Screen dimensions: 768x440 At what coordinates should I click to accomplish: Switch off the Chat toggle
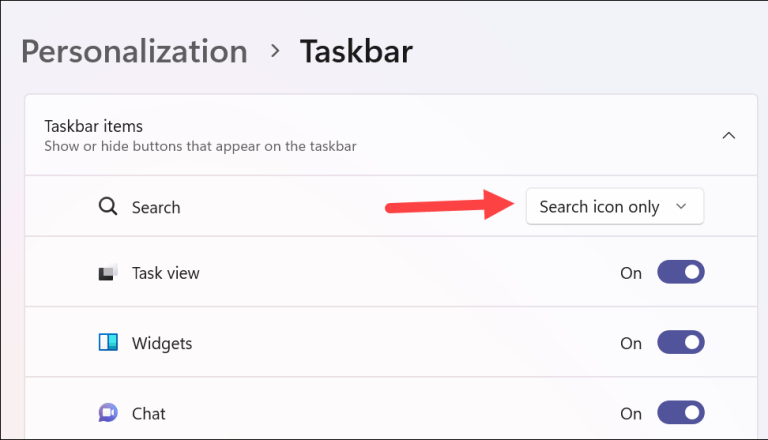coord(681,413)
